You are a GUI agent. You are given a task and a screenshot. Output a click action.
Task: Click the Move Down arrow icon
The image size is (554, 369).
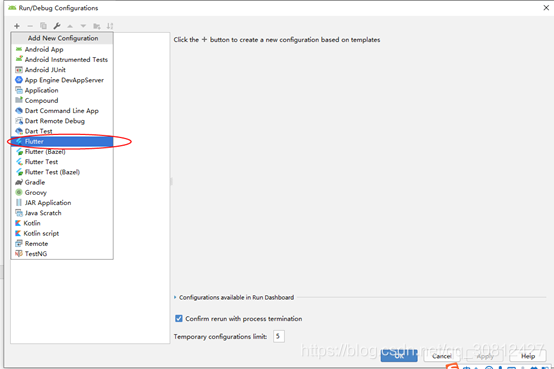click(x=83, y=26)
